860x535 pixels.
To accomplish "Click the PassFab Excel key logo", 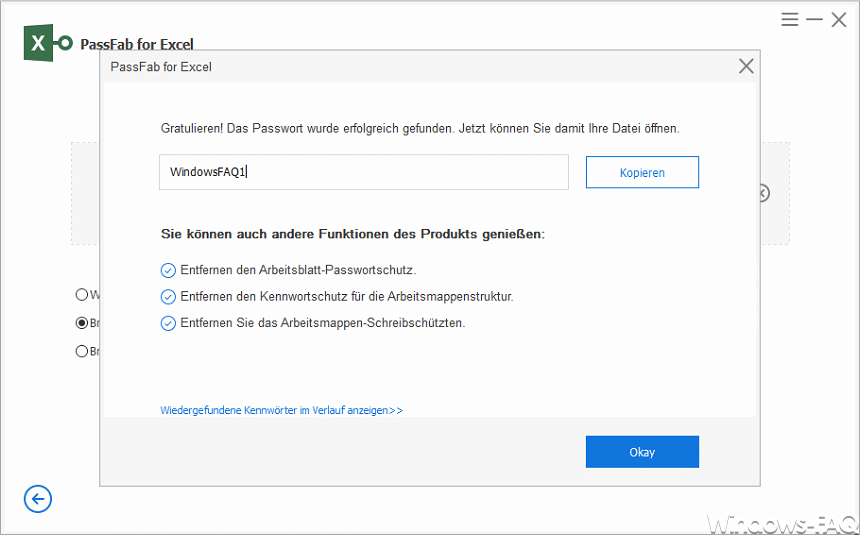I will click(x=48, y=43).
